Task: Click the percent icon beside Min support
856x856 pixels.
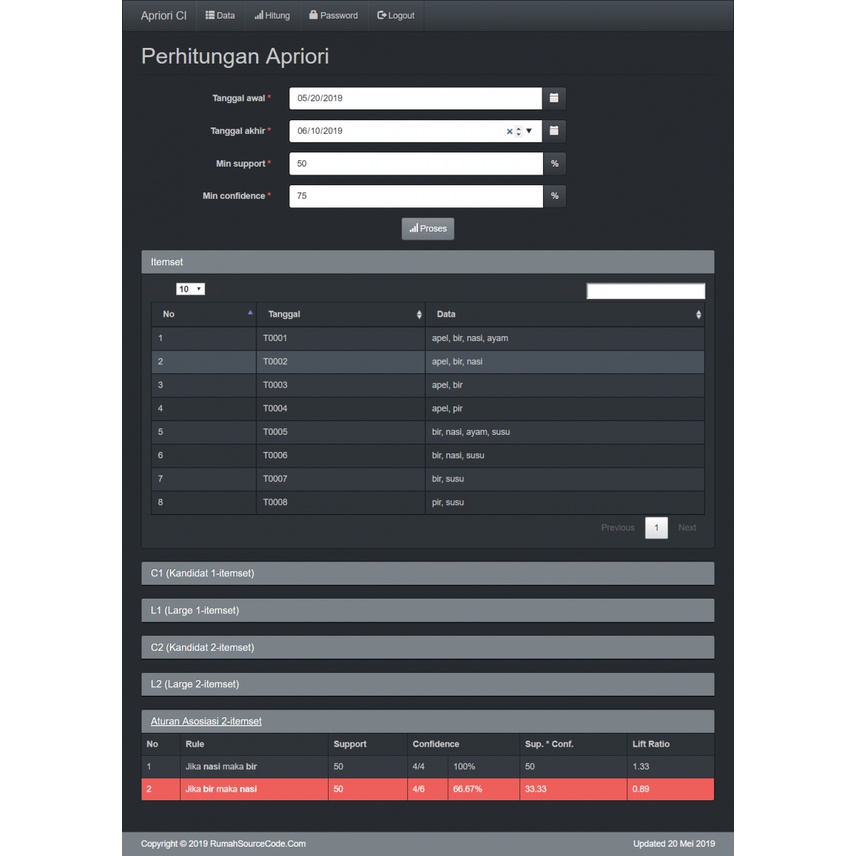Action: 554,163
